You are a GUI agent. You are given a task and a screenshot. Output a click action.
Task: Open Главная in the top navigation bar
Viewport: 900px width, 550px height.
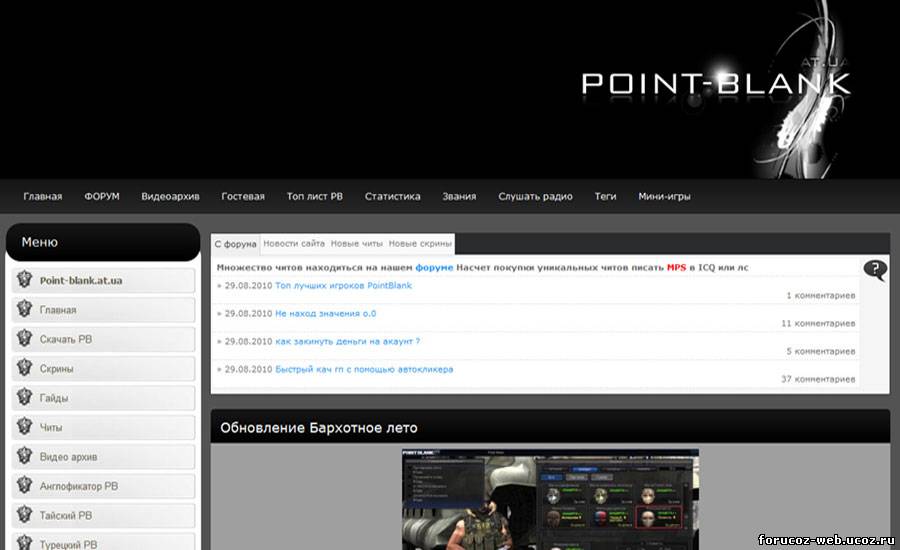coord(42,196)
